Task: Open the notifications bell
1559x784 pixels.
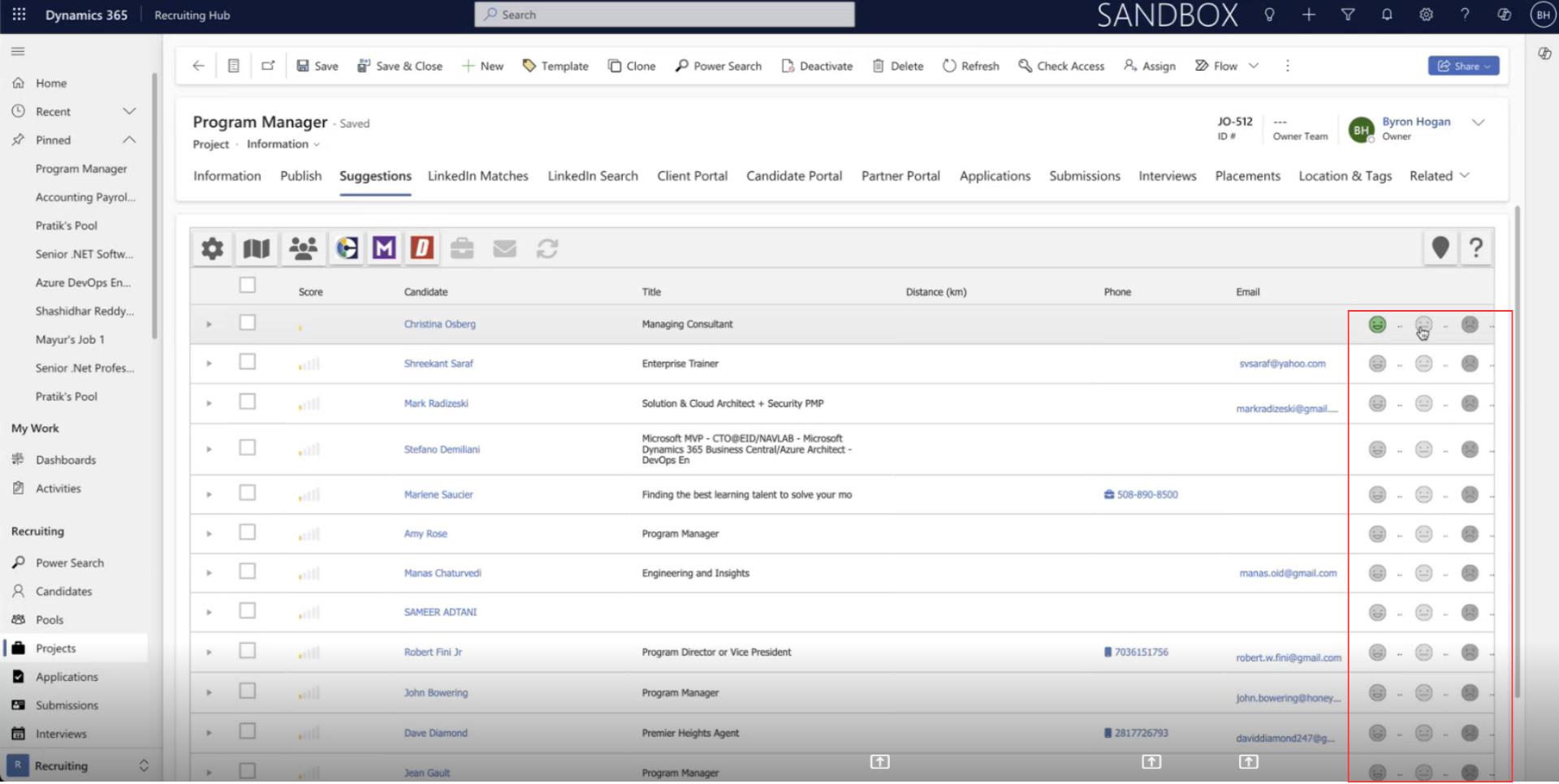Action: tap(1387, 15)
